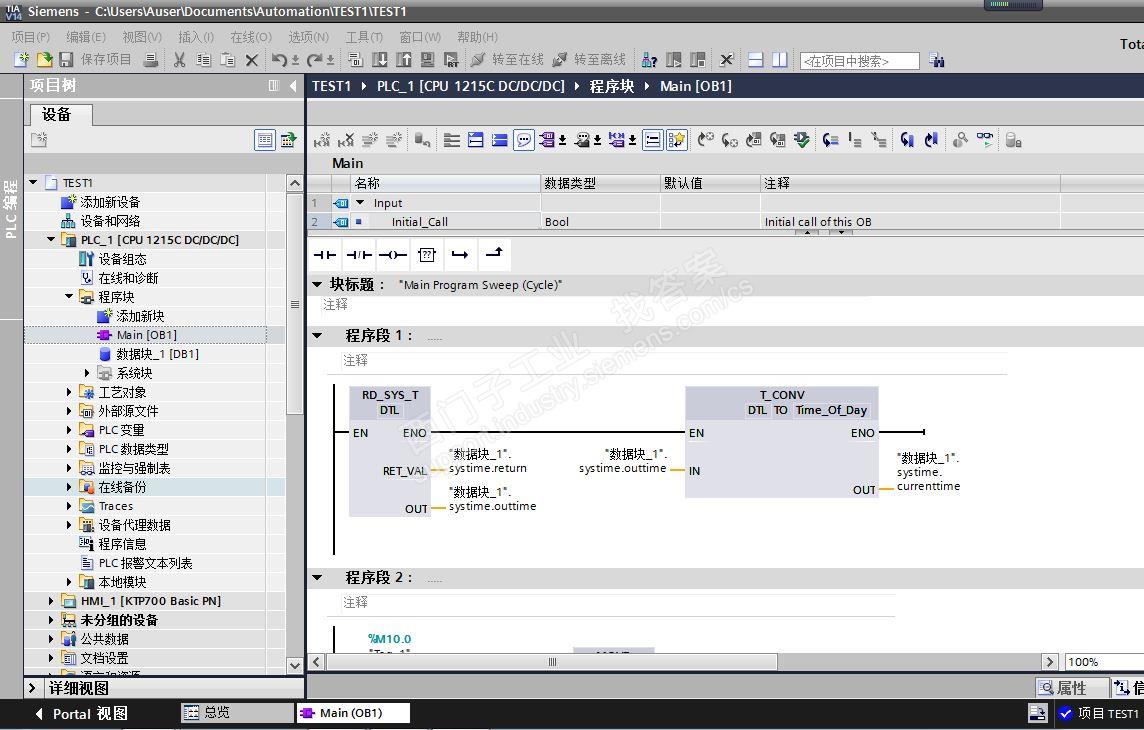The image size is (1144, 730).
Task: Insert normally open contact instruction
Action: [325, 255]
